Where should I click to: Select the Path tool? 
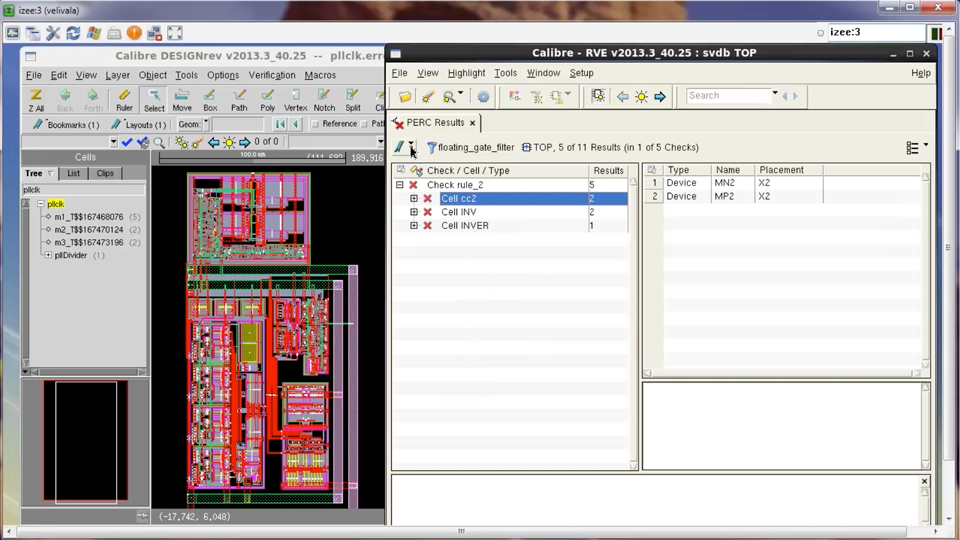239,100
